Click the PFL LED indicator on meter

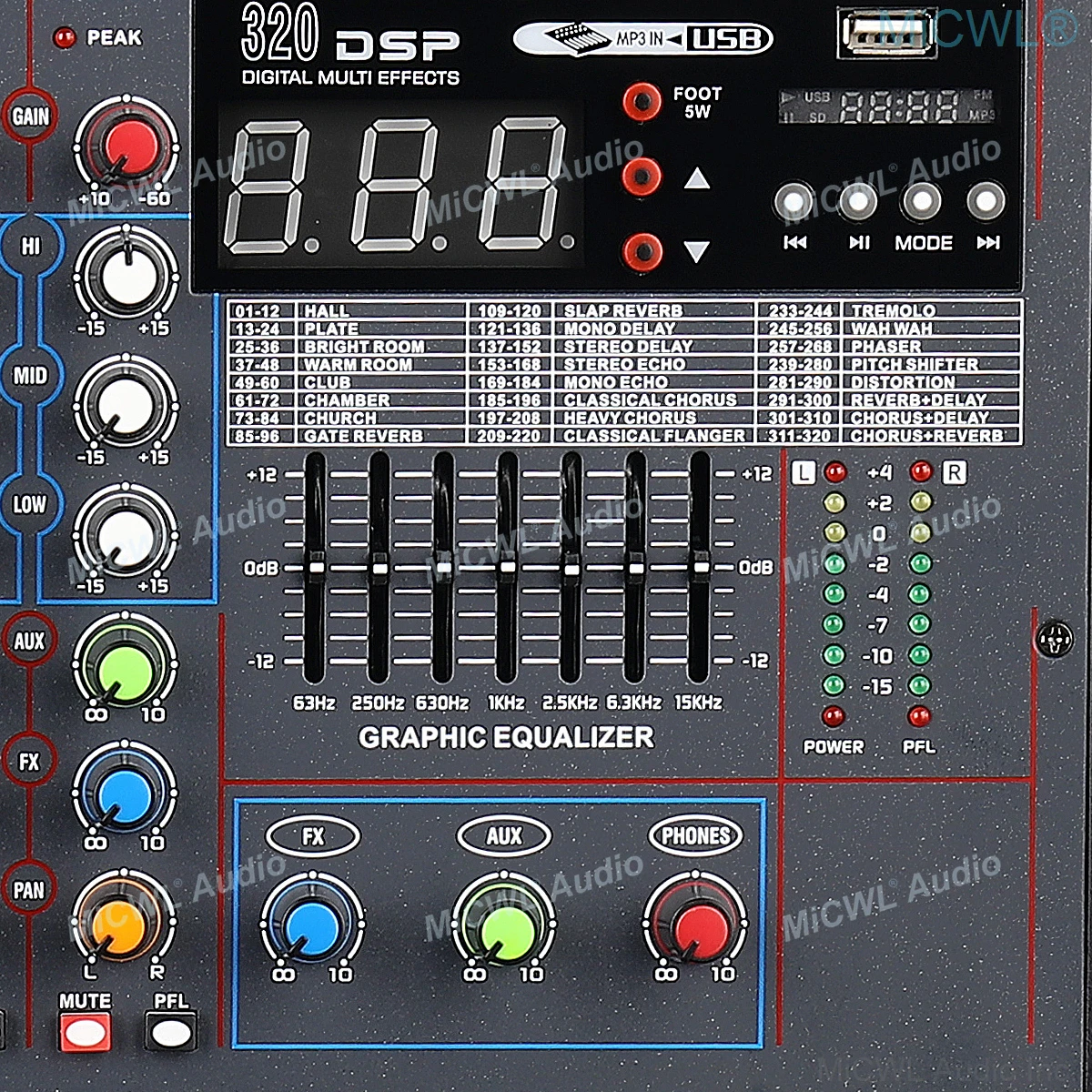(920, 715)
